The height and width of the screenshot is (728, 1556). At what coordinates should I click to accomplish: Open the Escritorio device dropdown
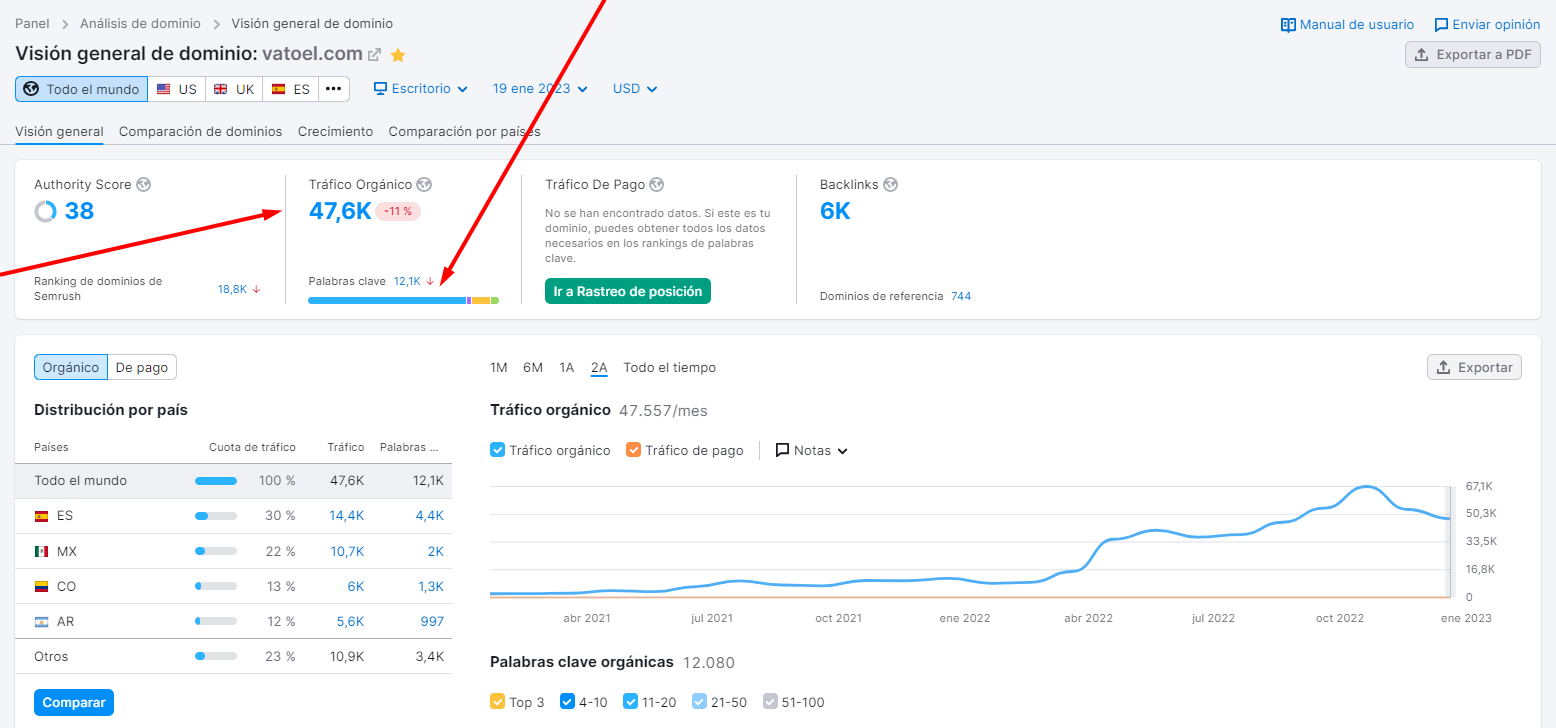click(x=420, y=88)
